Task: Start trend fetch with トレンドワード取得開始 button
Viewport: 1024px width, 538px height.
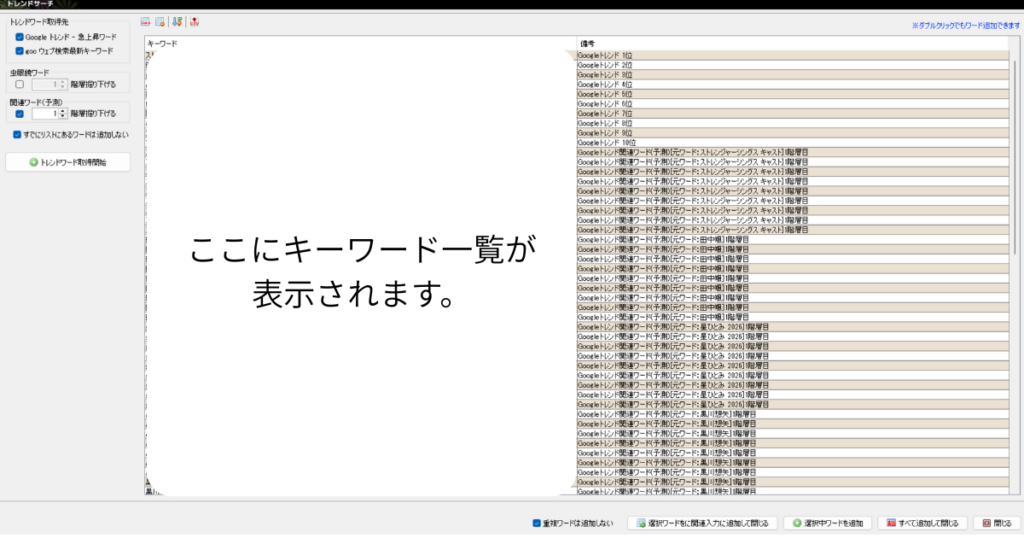Action: click(x=68, y=161)
